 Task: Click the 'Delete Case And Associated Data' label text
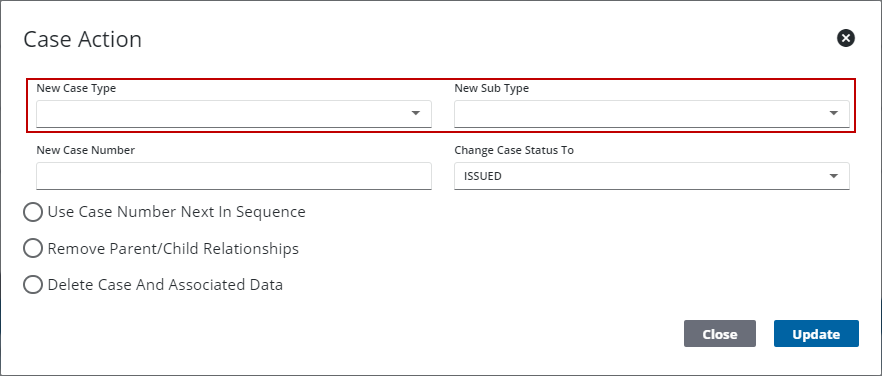pyautogui.click(x=165, y=285)
